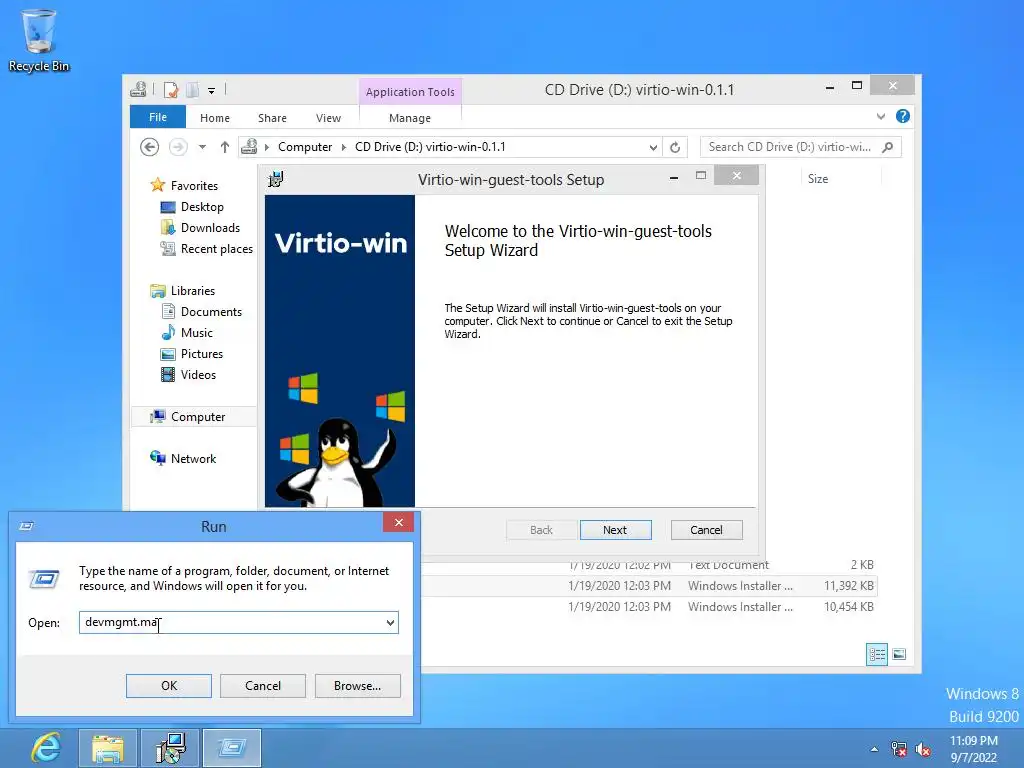This screenshot has width=1024, height=768.
Task: Click the Run dialog title bar icon
Action: coord(27,526)
